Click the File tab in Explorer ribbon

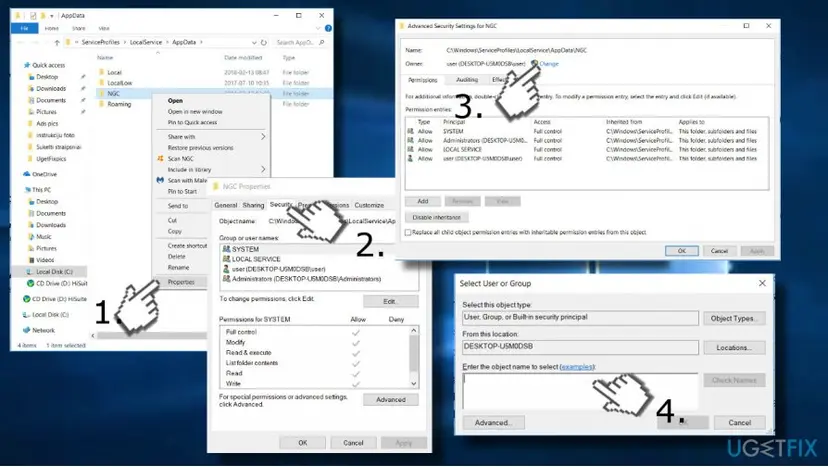click(x=24, y=28)
